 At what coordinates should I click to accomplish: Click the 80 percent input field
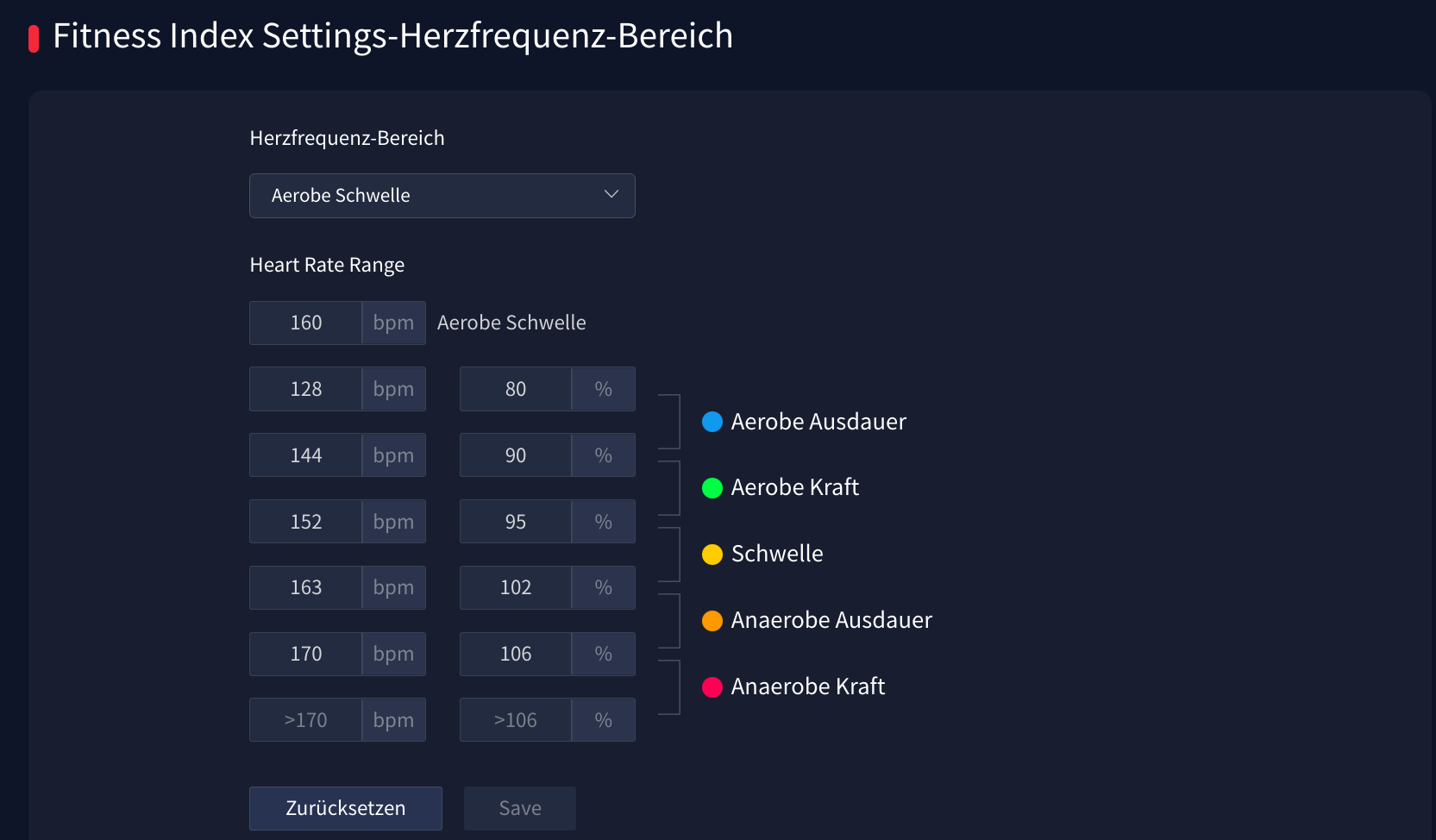(516, 390)
